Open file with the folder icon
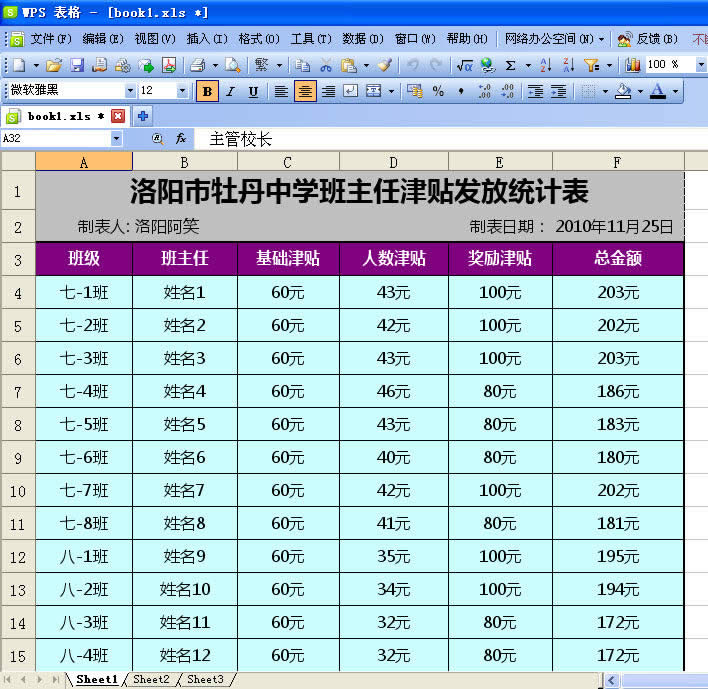This screenshot has height=689, width=708. pyautogui.click(x=54, y=65)
